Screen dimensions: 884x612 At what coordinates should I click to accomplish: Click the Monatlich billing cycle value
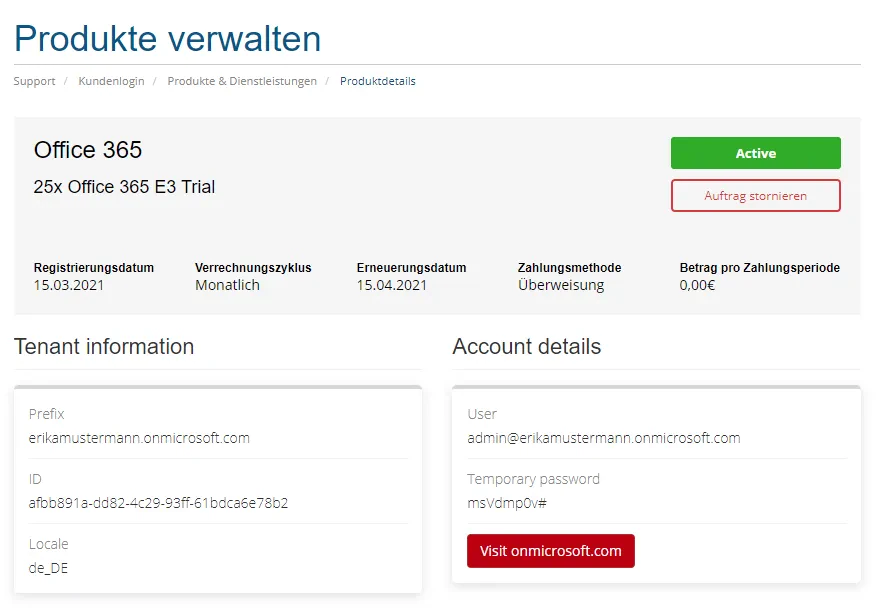(x=227, y=285)
